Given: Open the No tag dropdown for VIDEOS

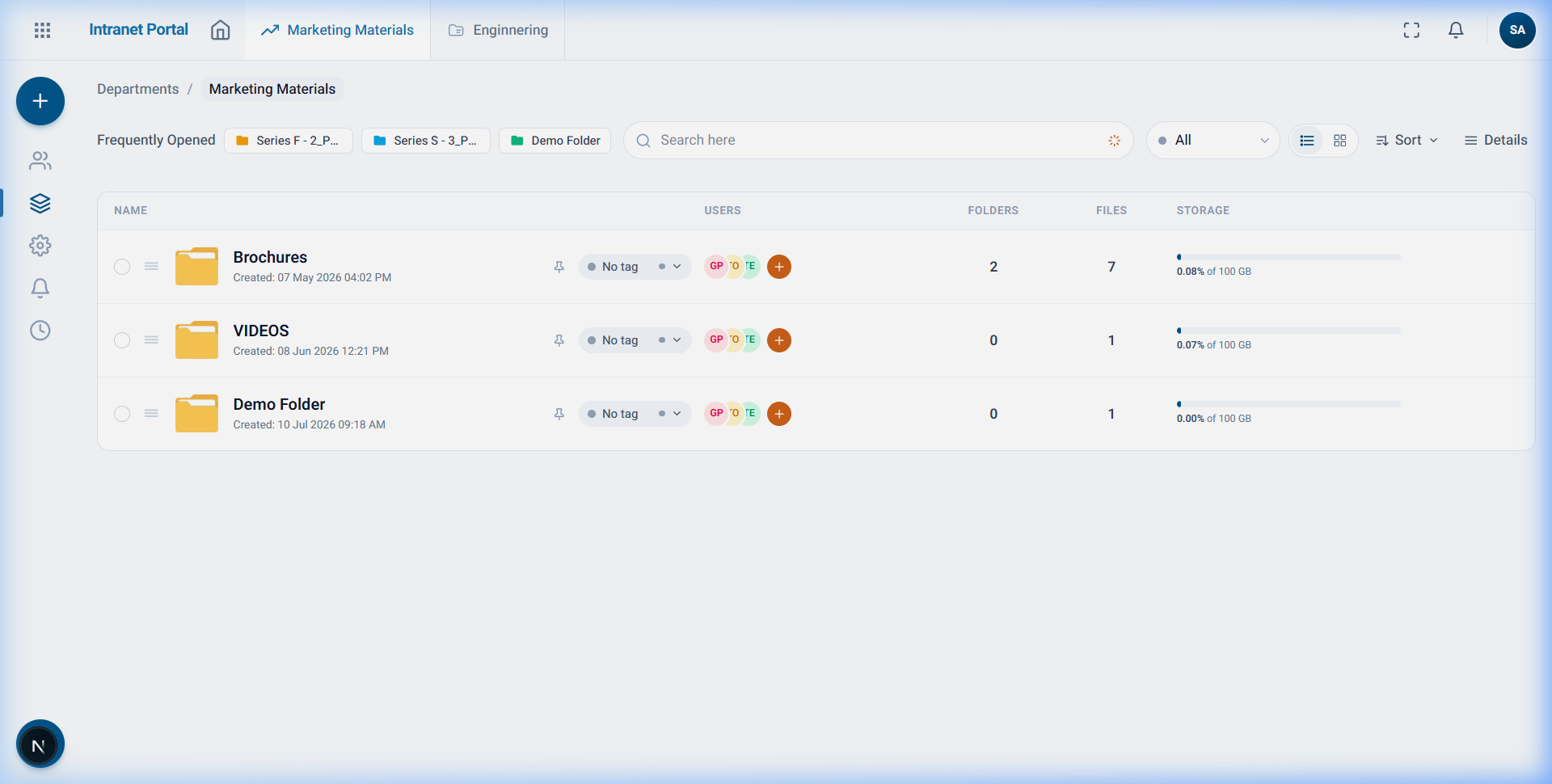Looking at the screenshot, I should click(635, 340).
